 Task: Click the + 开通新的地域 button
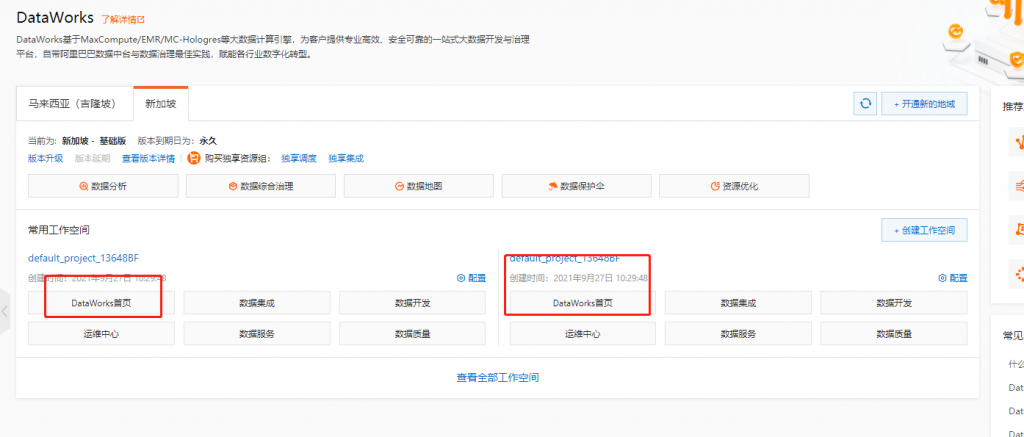click(x=924, y=103)
